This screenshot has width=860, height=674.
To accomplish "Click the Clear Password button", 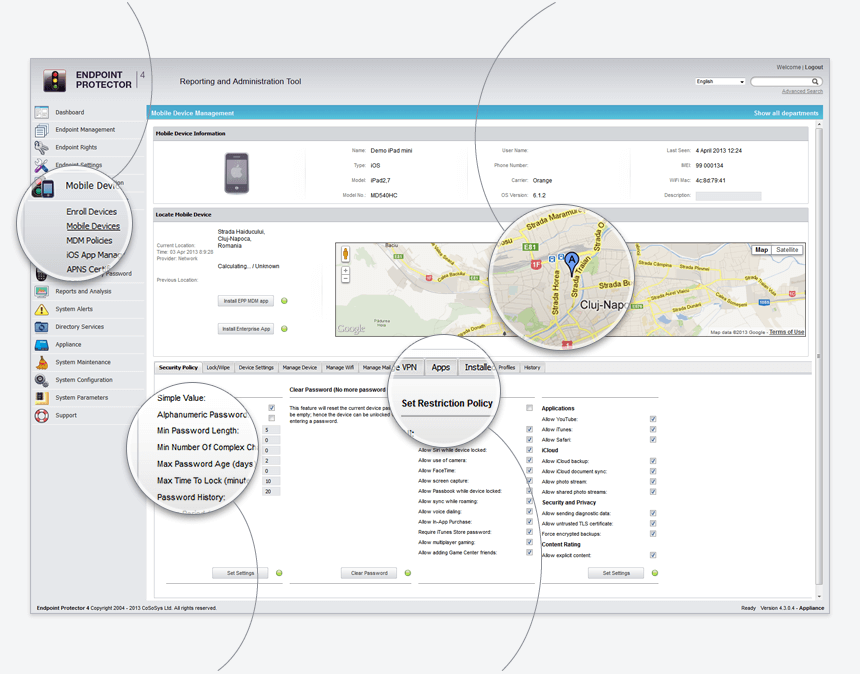I will tap(369, 573).
